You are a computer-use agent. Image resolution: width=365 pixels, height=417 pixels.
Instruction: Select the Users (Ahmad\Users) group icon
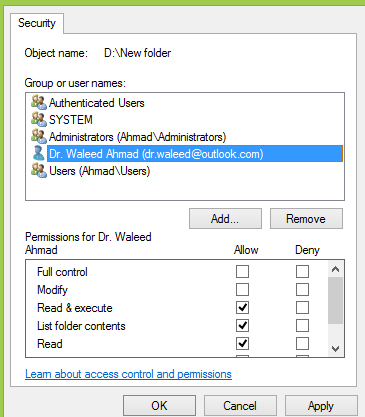pyautogui.click(x=39, y=170)
